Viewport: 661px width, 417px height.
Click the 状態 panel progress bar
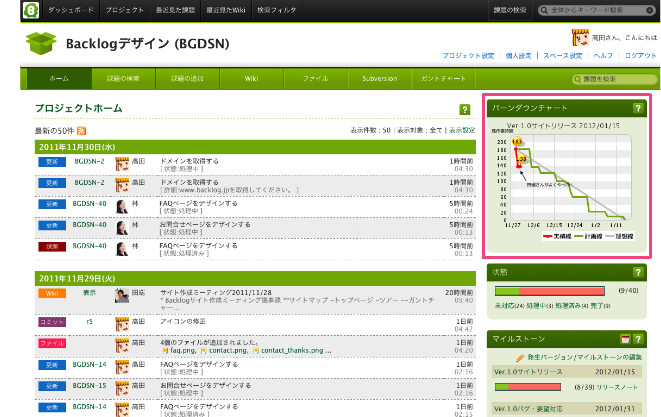(x=550, y=291)
